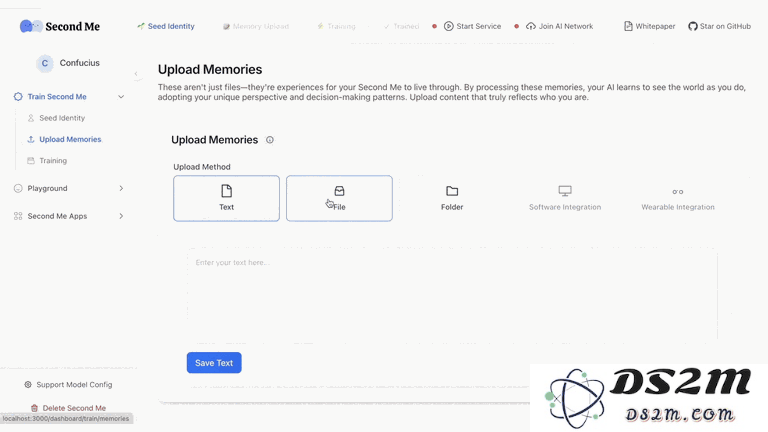
Task: Click the Upload Memories info icon
Action: 270,140
